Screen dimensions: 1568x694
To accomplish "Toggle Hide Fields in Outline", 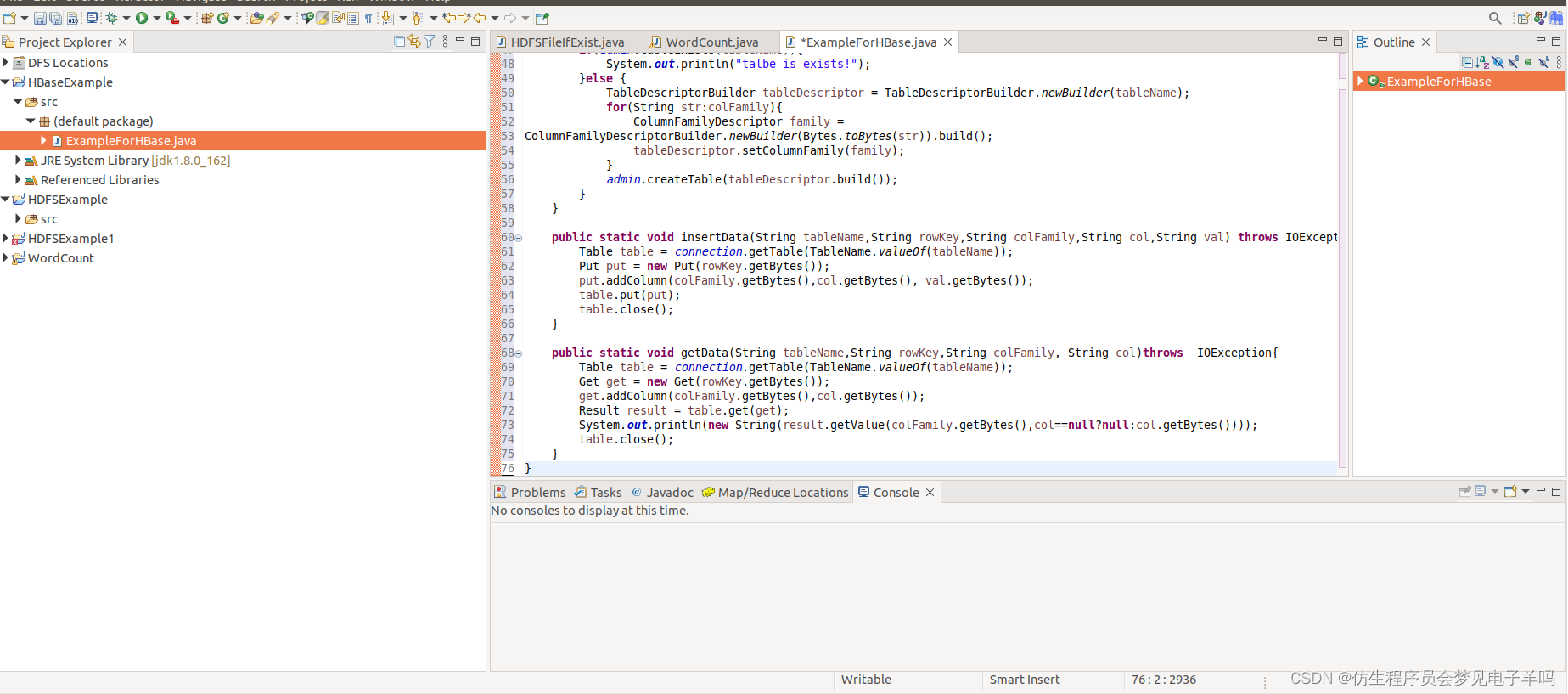I will [x=1498, y=62].
